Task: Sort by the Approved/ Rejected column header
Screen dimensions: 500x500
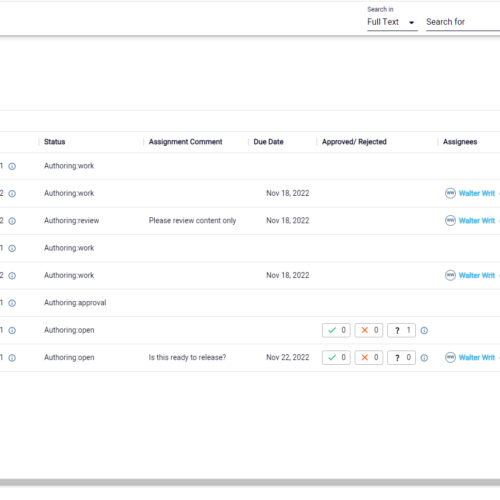Action: 354,142
